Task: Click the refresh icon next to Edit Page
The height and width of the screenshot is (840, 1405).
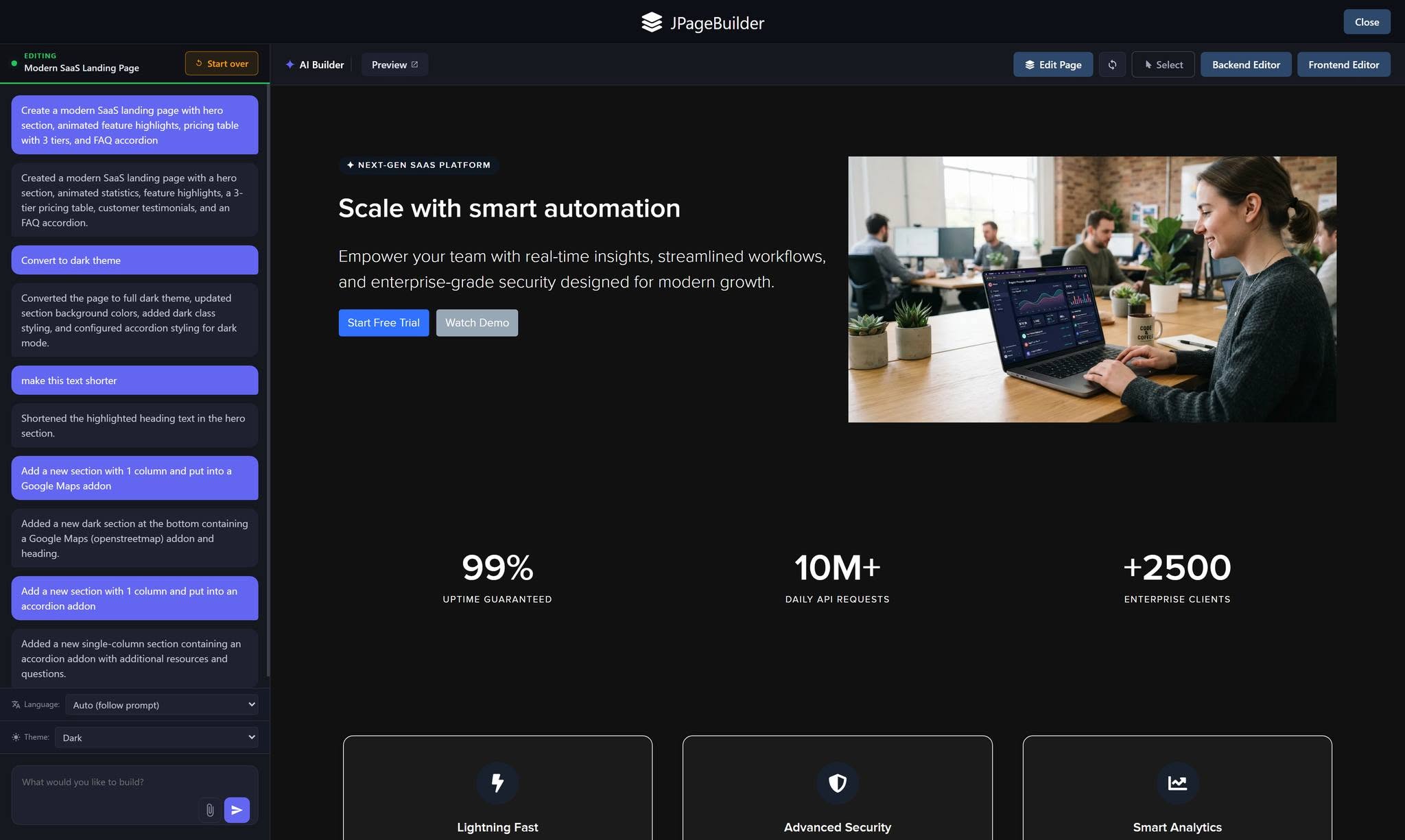Action: tap(1112, 64)
